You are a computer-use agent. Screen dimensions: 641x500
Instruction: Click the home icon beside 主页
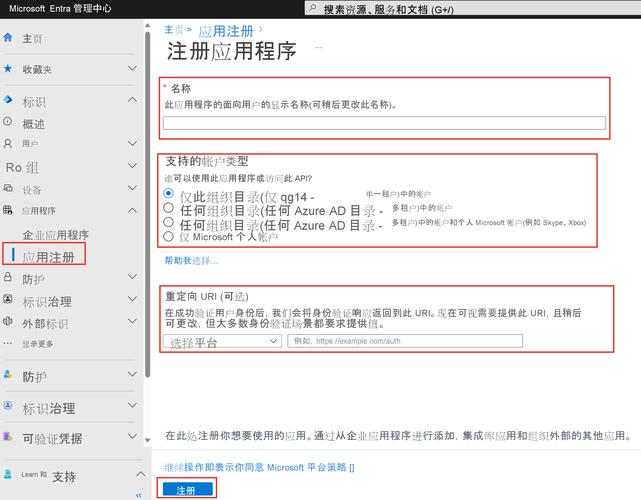[x=7, y=38]
